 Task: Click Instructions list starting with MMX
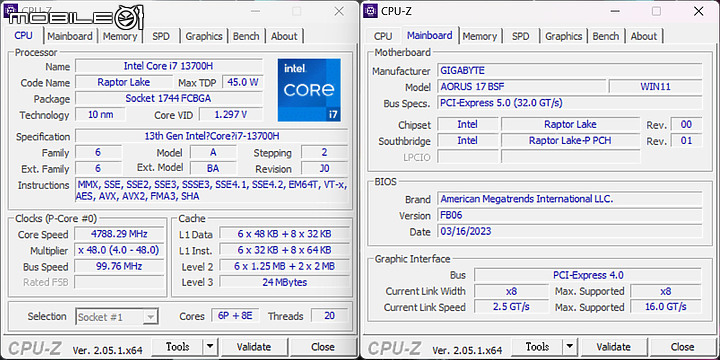[212, 190]
